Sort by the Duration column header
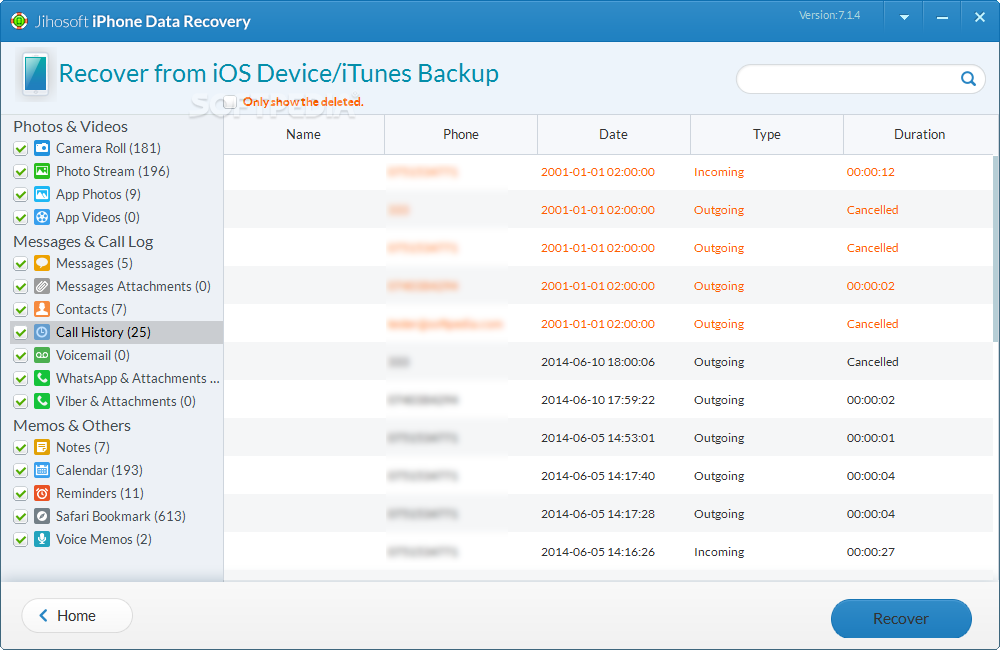The width and height of the screenshot is (1000, 650). (919, 135)
